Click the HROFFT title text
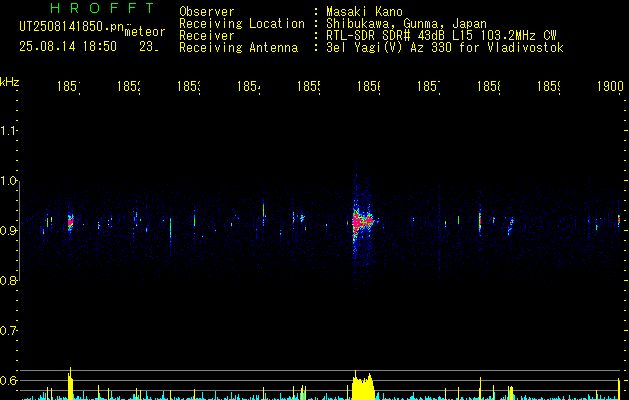 coord(102,8)
